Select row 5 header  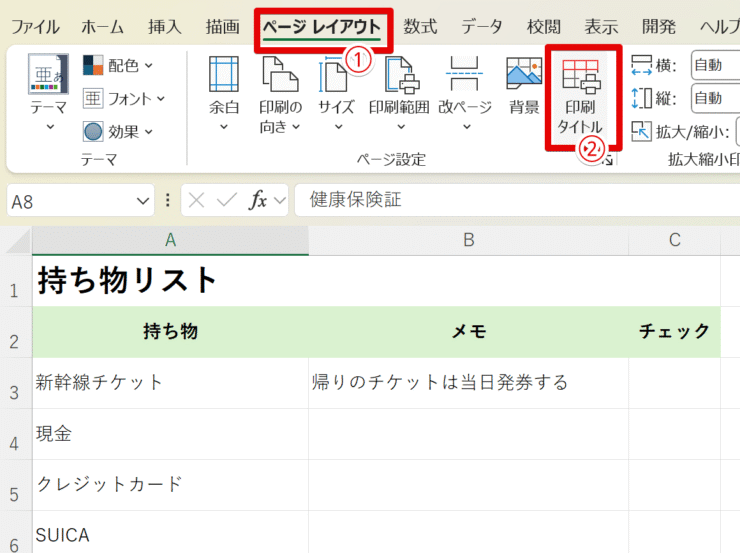point(16,485)
